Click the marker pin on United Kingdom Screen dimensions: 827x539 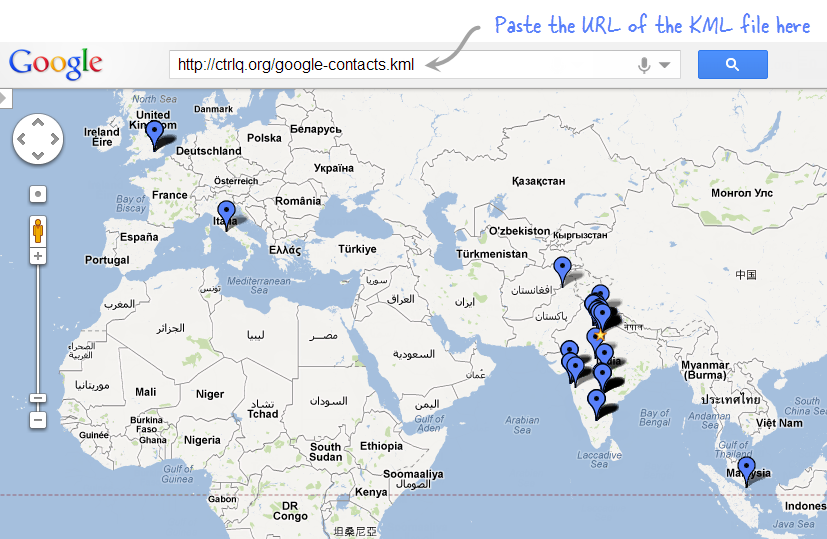155,135
